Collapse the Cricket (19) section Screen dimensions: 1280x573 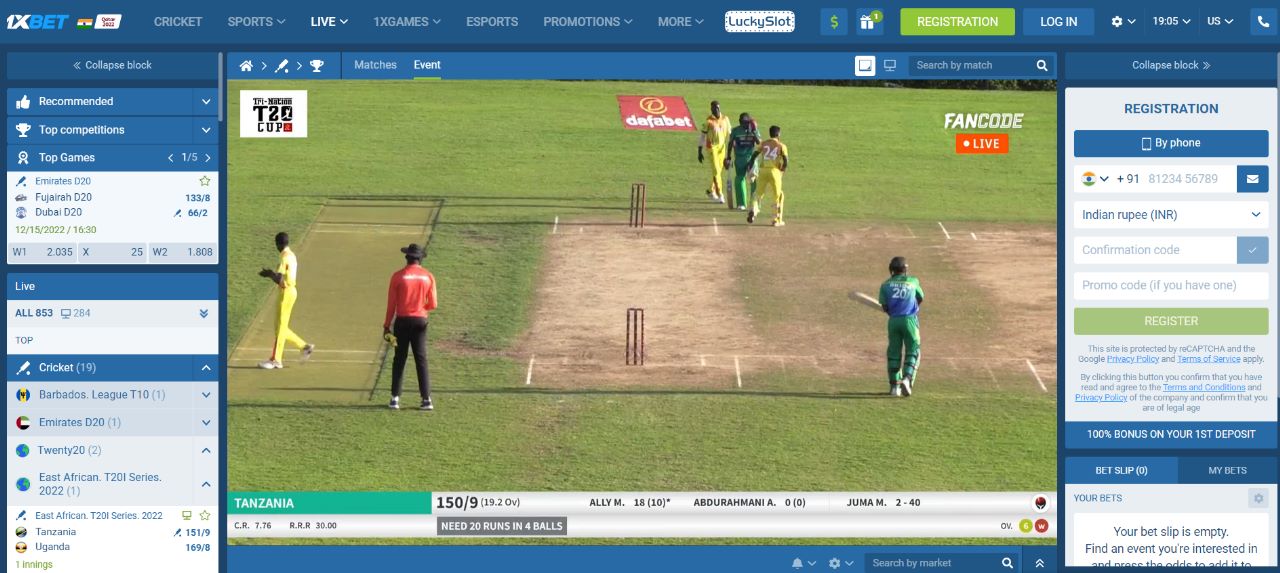pyautogui.click(x=205, y=368)
